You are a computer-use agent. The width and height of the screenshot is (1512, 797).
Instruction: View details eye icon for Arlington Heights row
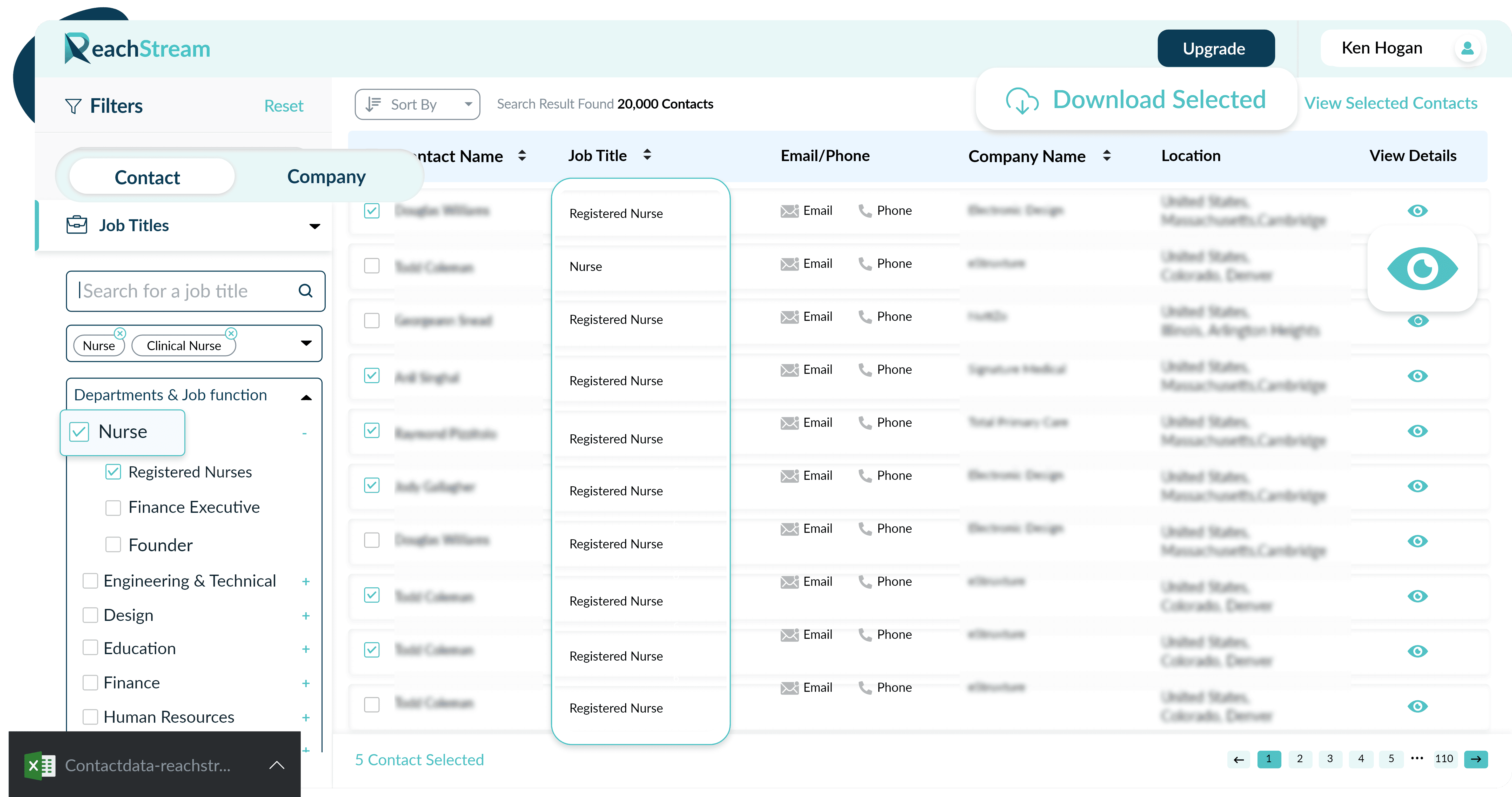coord(1417,321)
